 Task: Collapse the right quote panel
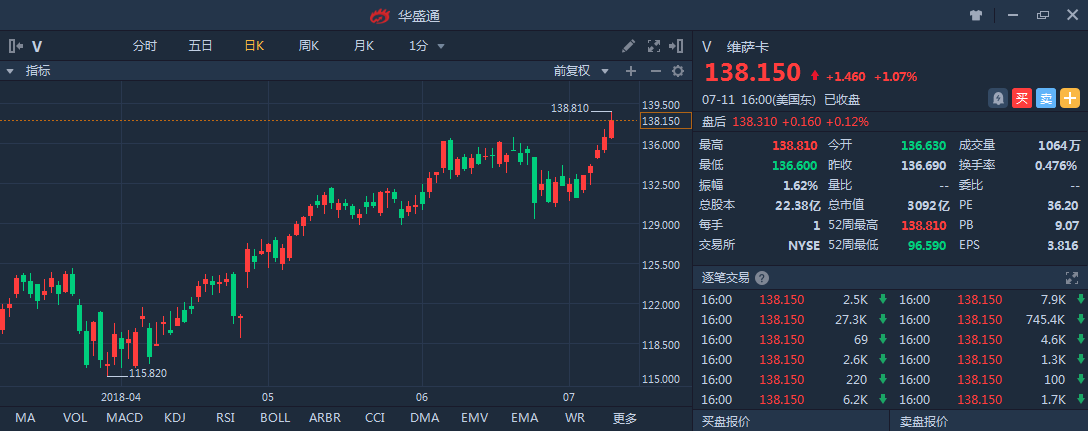click(x=676, y=46)
